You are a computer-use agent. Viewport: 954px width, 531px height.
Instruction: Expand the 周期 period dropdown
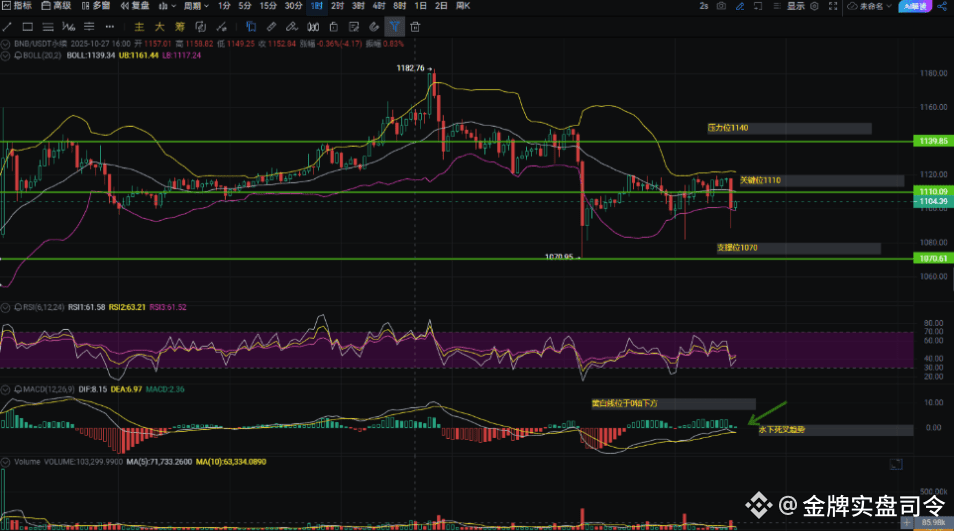point(196,6)
